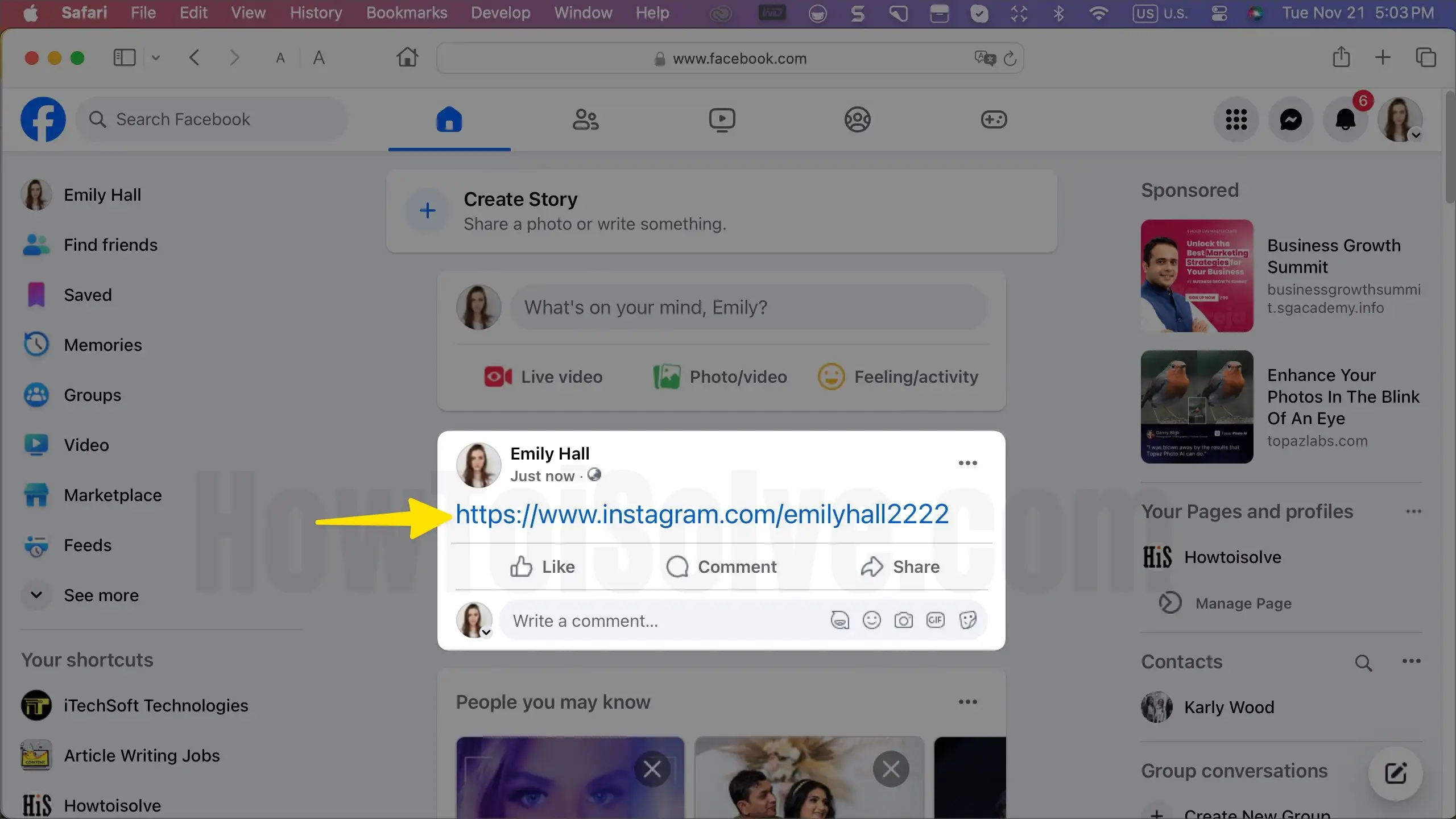Open the Messenger icon in the header
Image resolution: width=1456 pixels, height=819 pixels.
(x=1290, y=119)
